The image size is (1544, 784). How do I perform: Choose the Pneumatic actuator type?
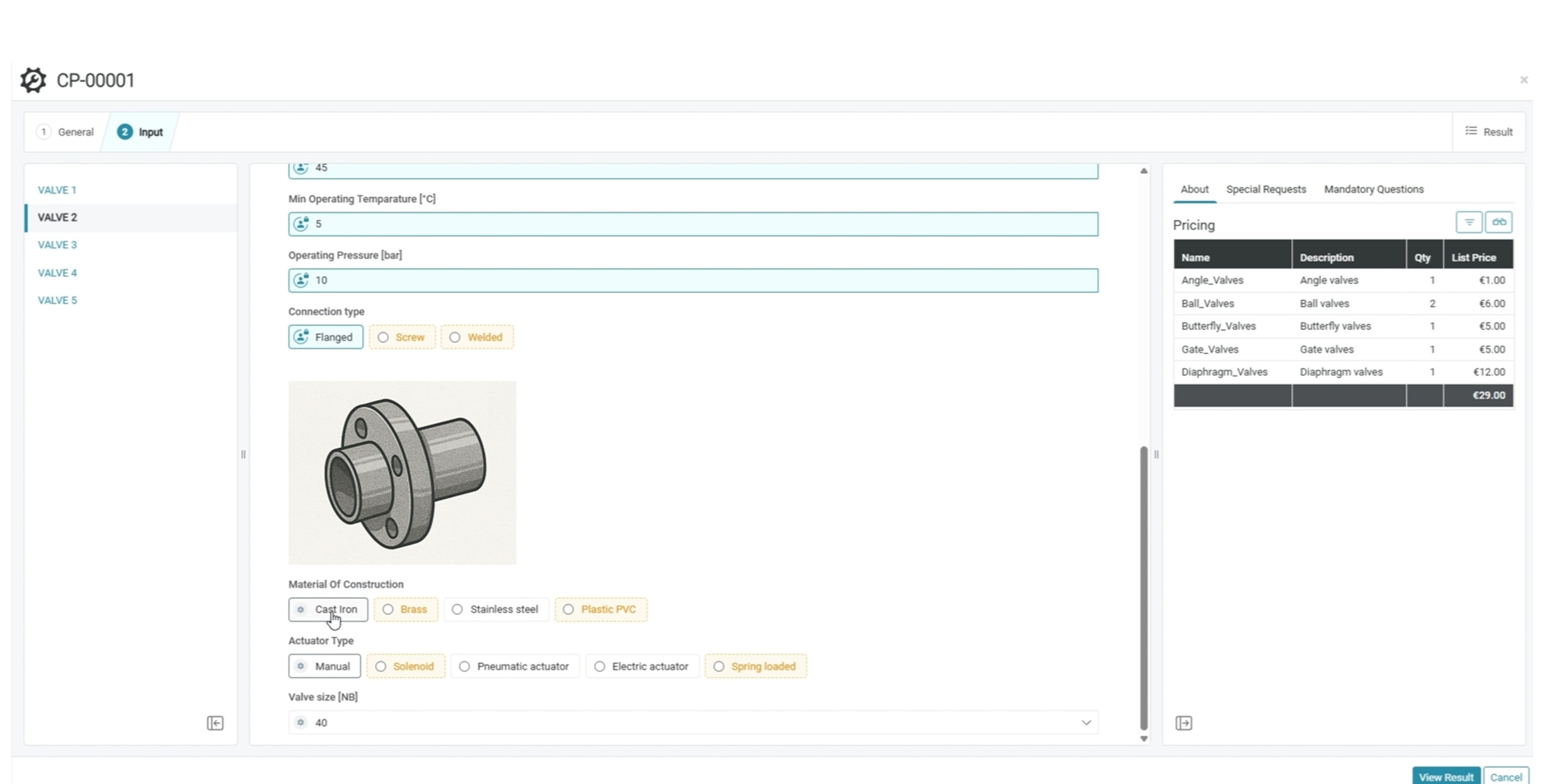pyautogui.click(x=514, y=666)
